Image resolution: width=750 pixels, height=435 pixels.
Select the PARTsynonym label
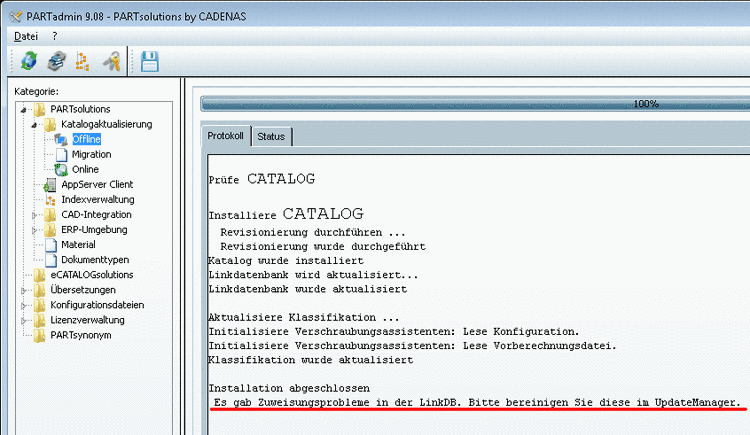(81, 335)
